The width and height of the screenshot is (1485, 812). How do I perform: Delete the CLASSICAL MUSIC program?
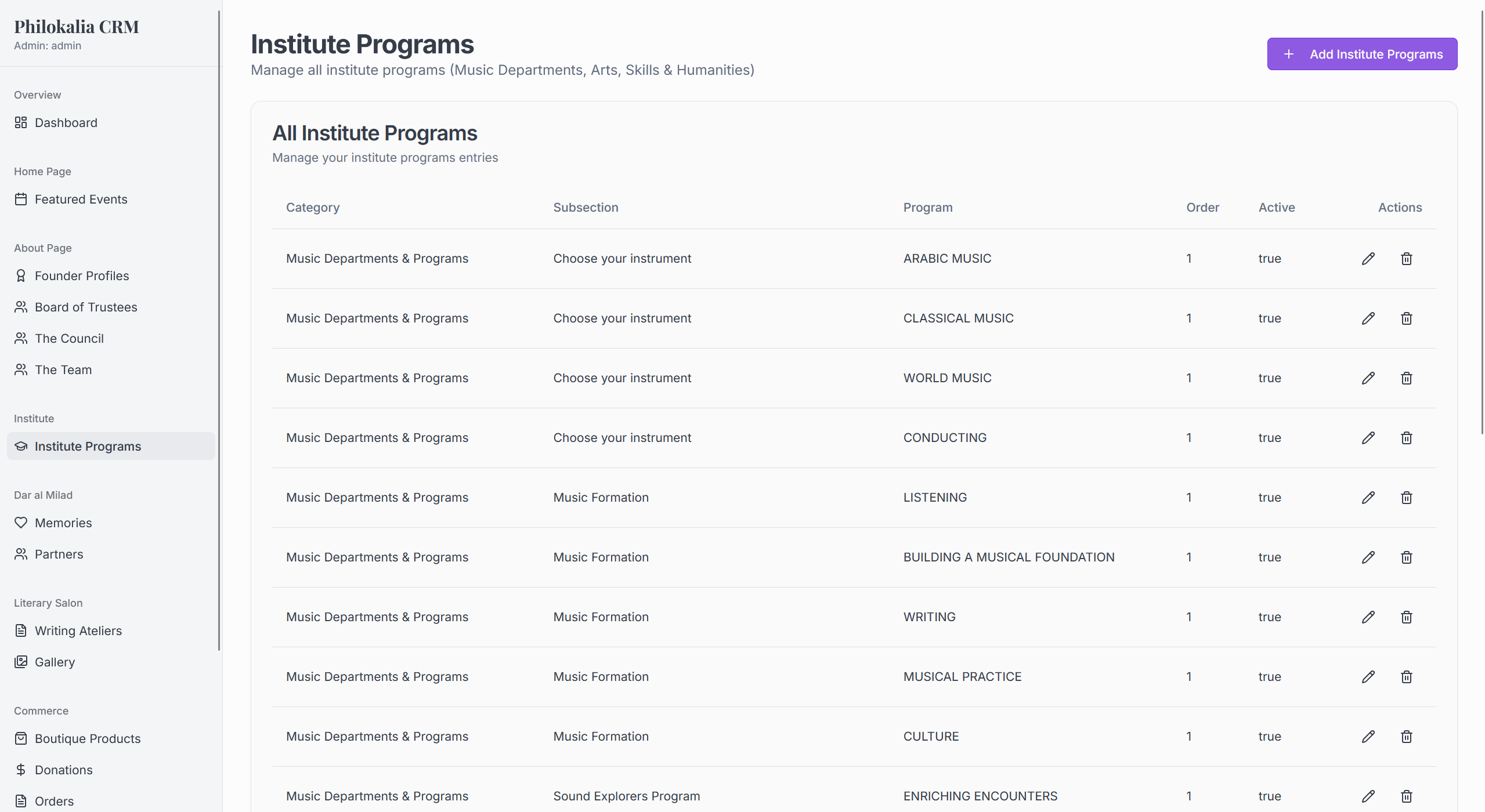(x=1406, y=318)
